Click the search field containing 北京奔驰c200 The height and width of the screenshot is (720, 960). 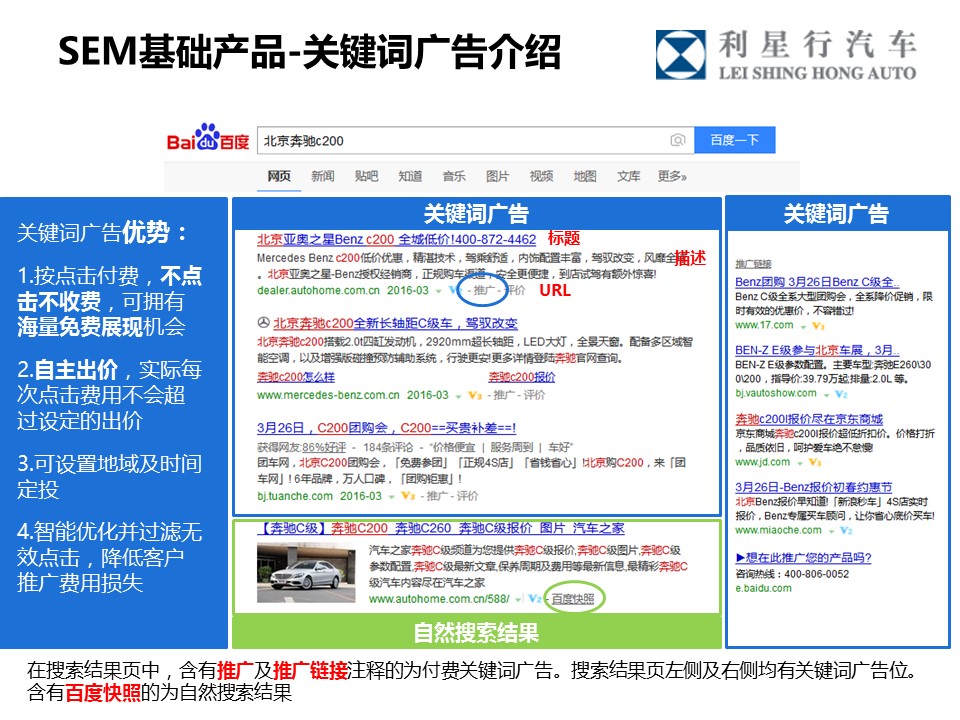[460, 141]
